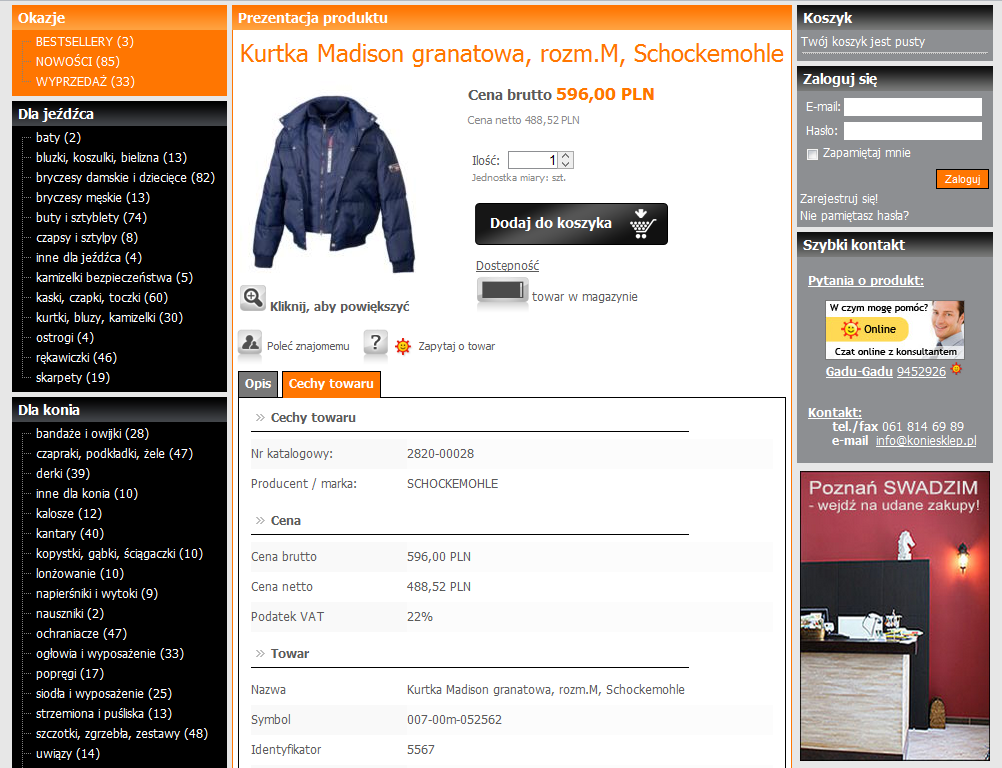
Task: Select the Cechy towaru tab
Action: (331, 384)
